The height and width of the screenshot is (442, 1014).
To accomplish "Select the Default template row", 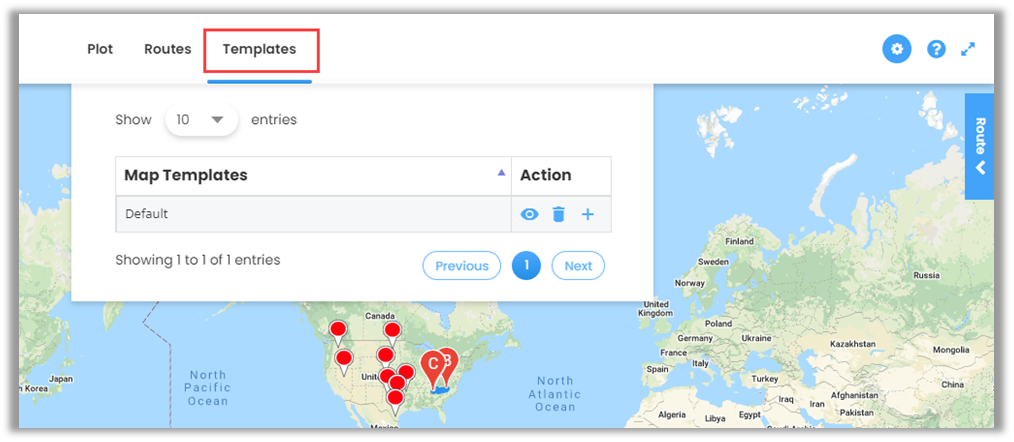I will point(300,214).
